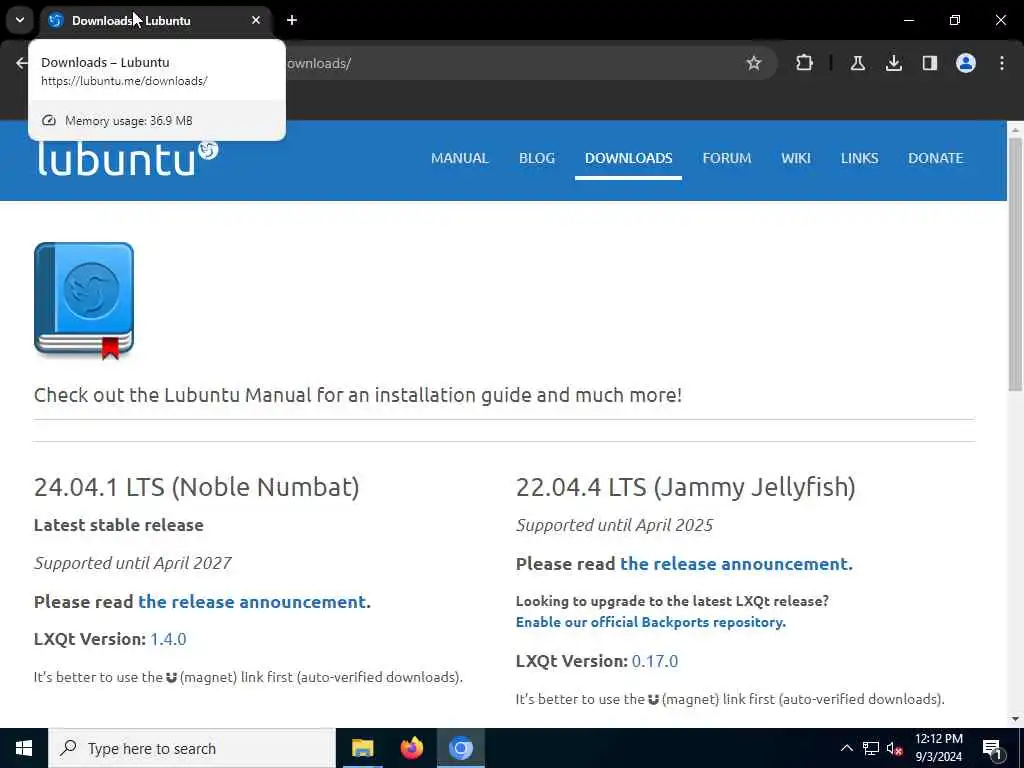Open the tab search dropdown arrow
The width and height of the screenshot is (1024, 768).
pyautogui.click(x=20, y=20)
